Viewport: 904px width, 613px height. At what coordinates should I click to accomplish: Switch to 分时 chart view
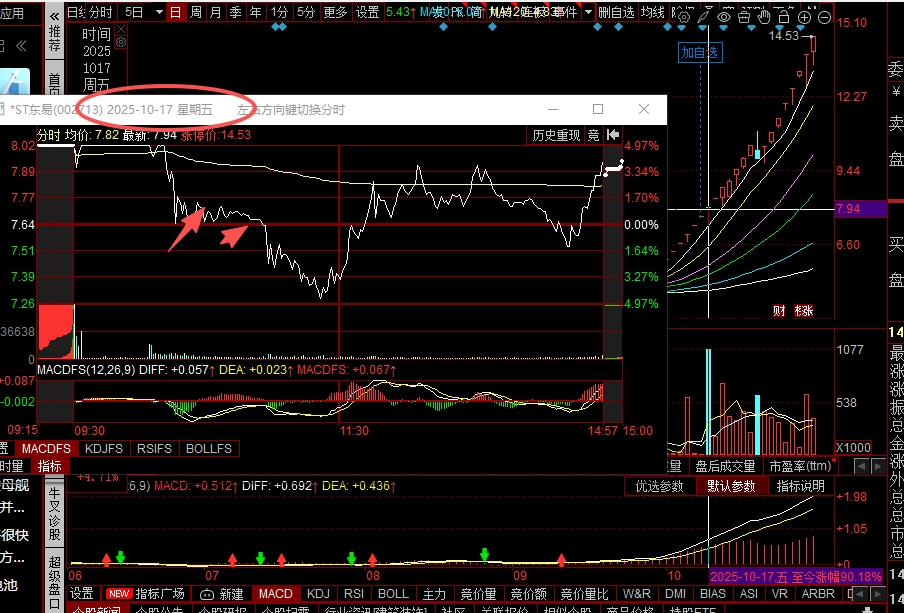(101, 12)
